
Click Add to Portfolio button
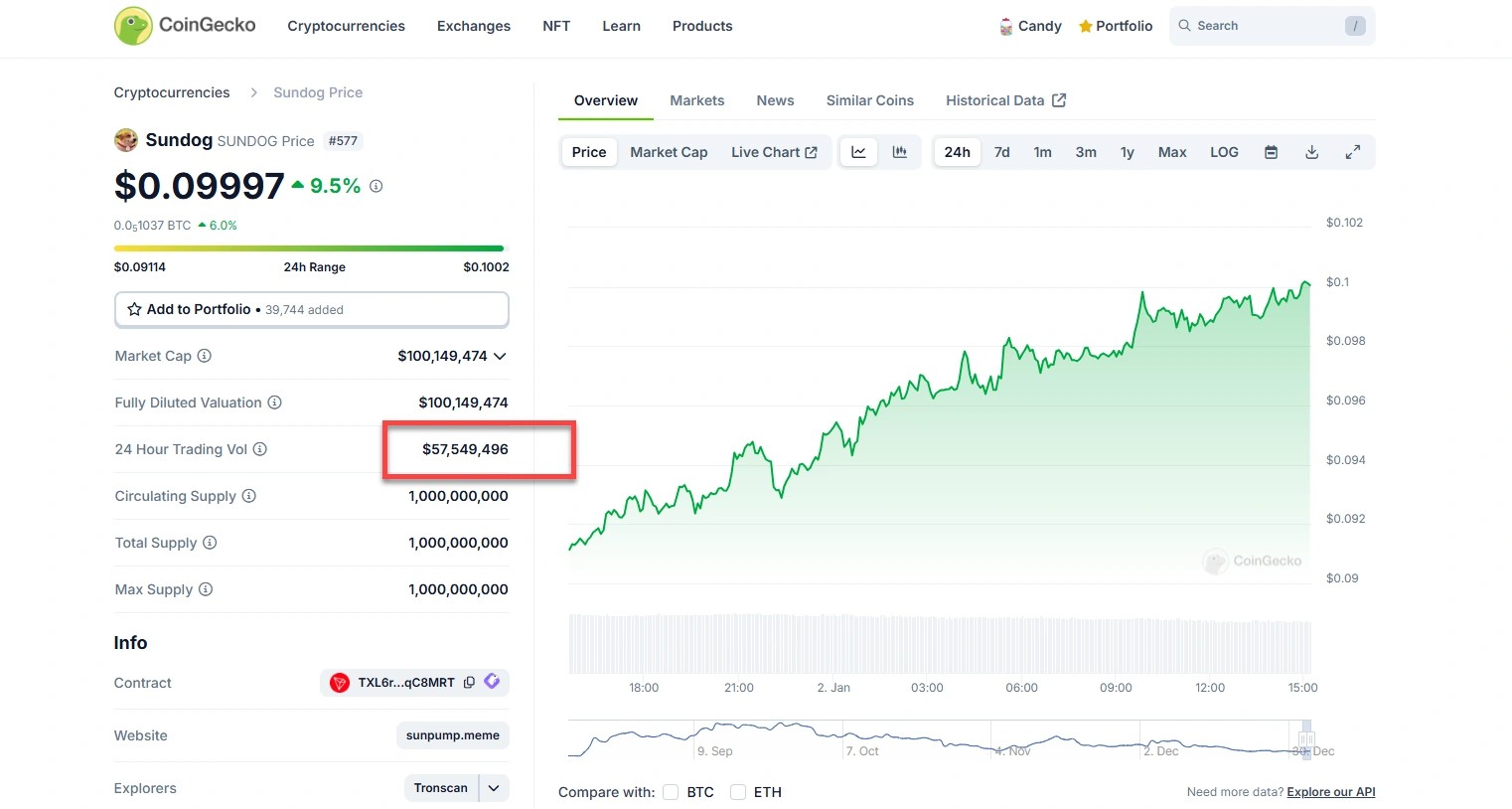click(x=312, y=309)
